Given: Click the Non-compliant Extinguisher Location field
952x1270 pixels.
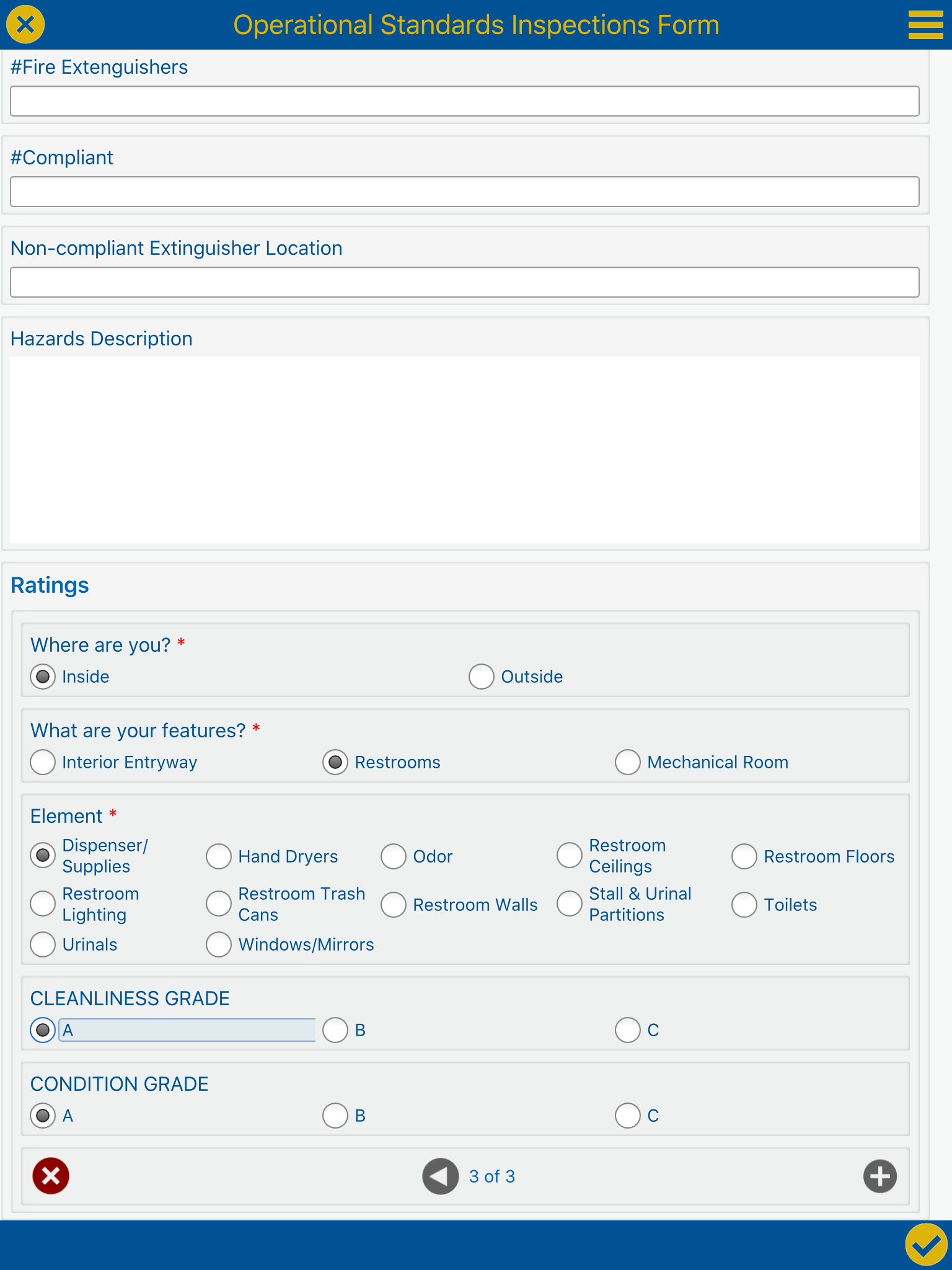Looking at the screenshot, I should (x=465, y=282).
